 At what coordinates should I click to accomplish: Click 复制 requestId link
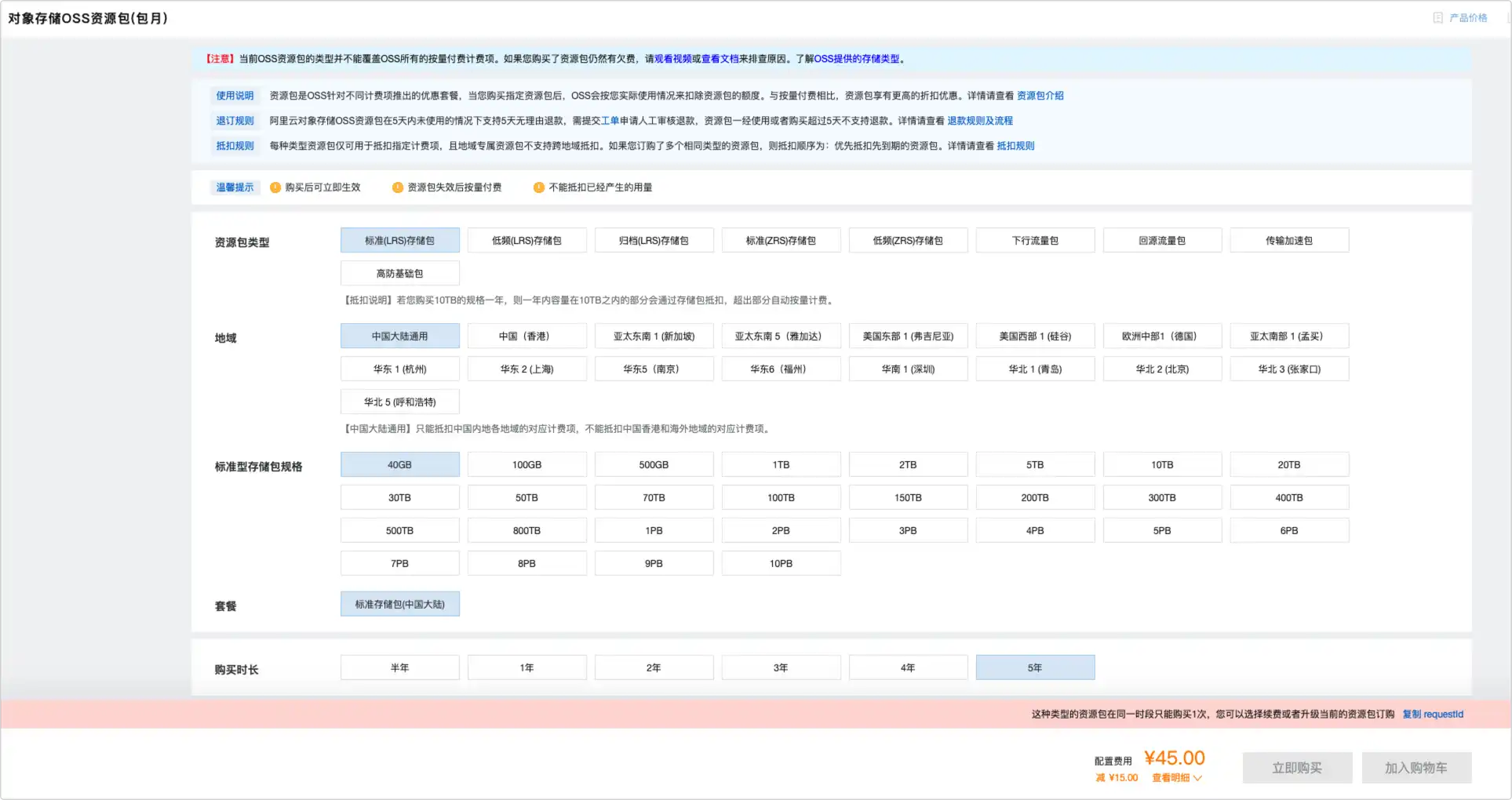click(1434, 715)
